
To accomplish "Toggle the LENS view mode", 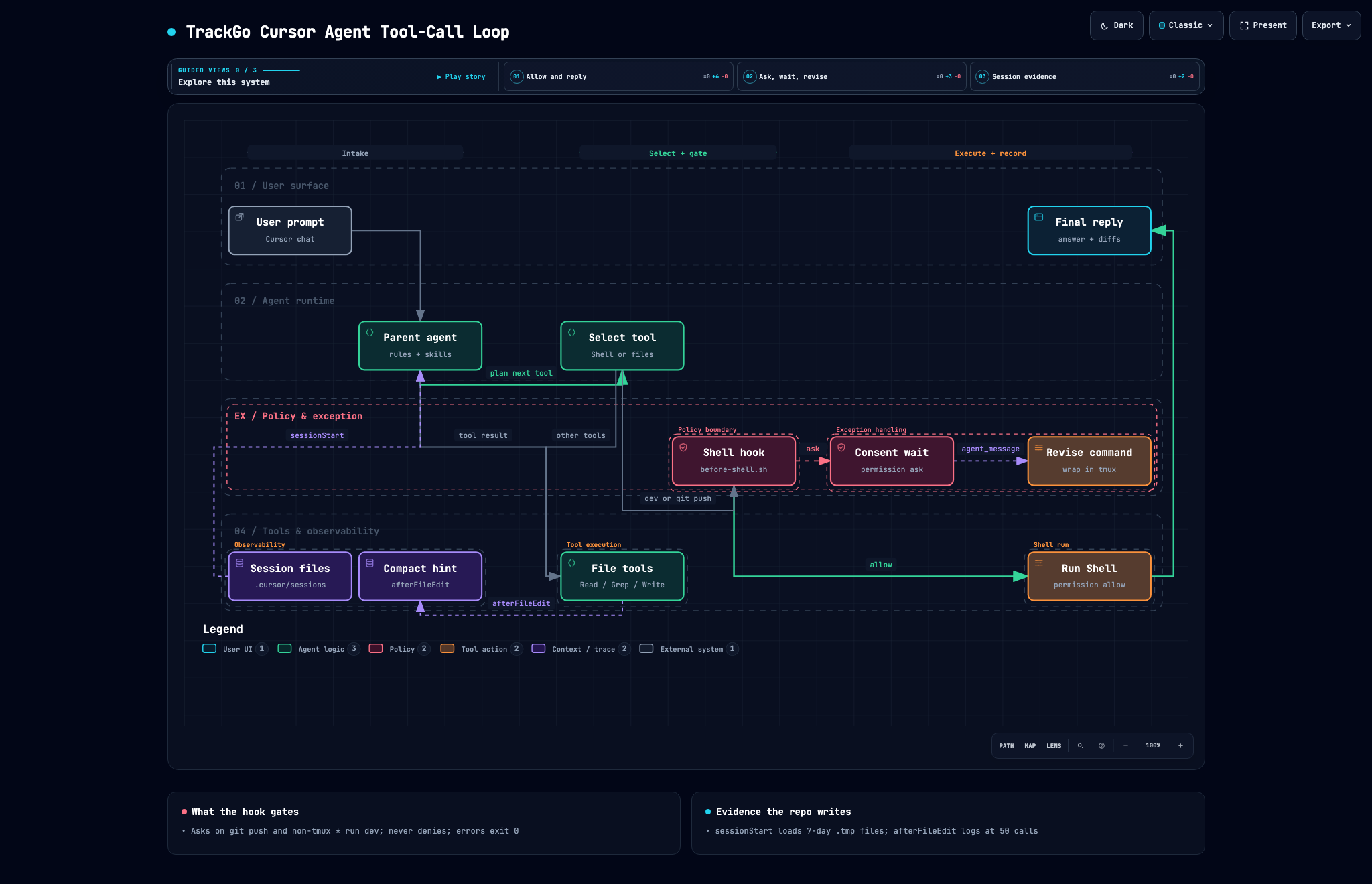I will tap(1054, 745).
